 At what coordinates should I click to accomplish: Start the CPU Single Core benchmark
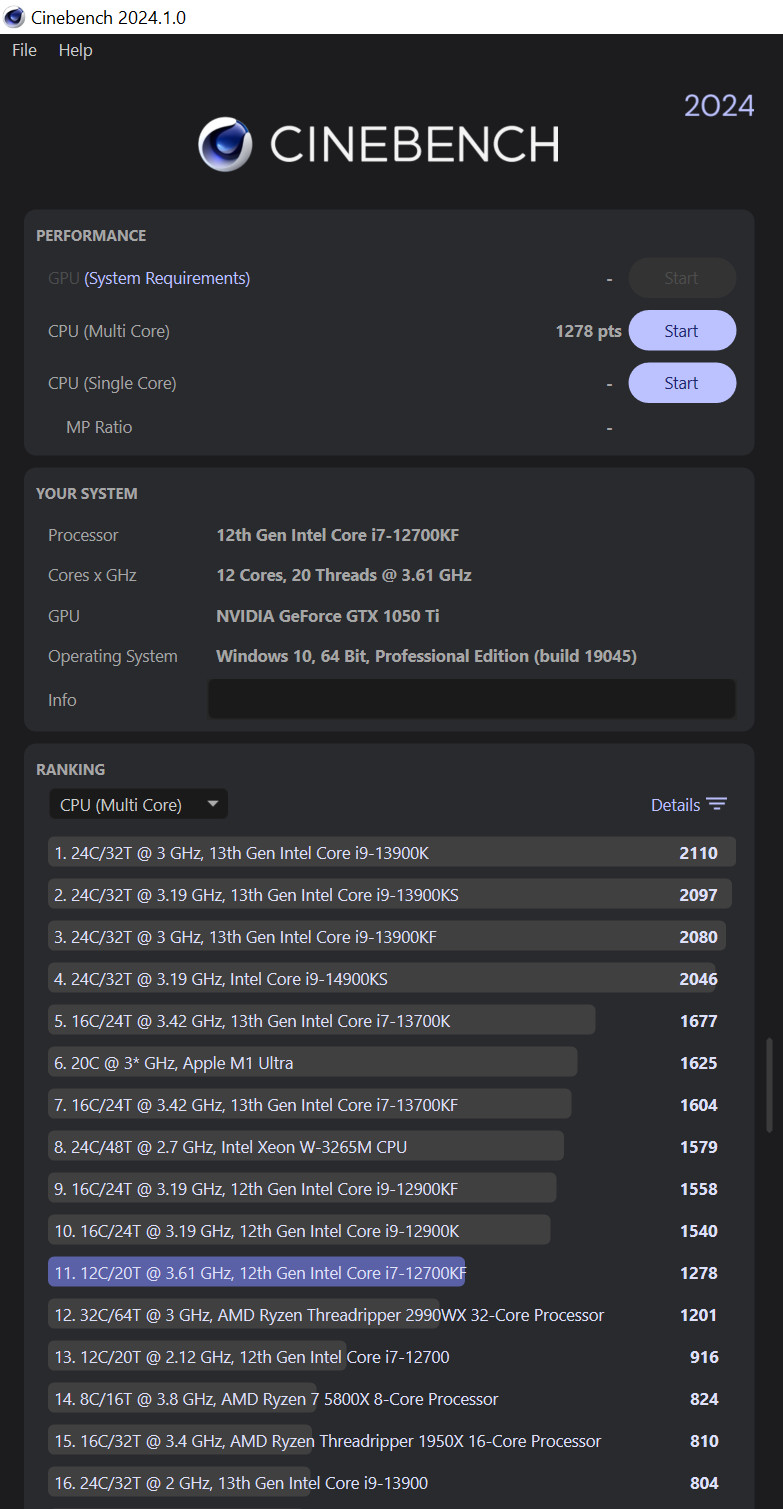pos(681,383)
